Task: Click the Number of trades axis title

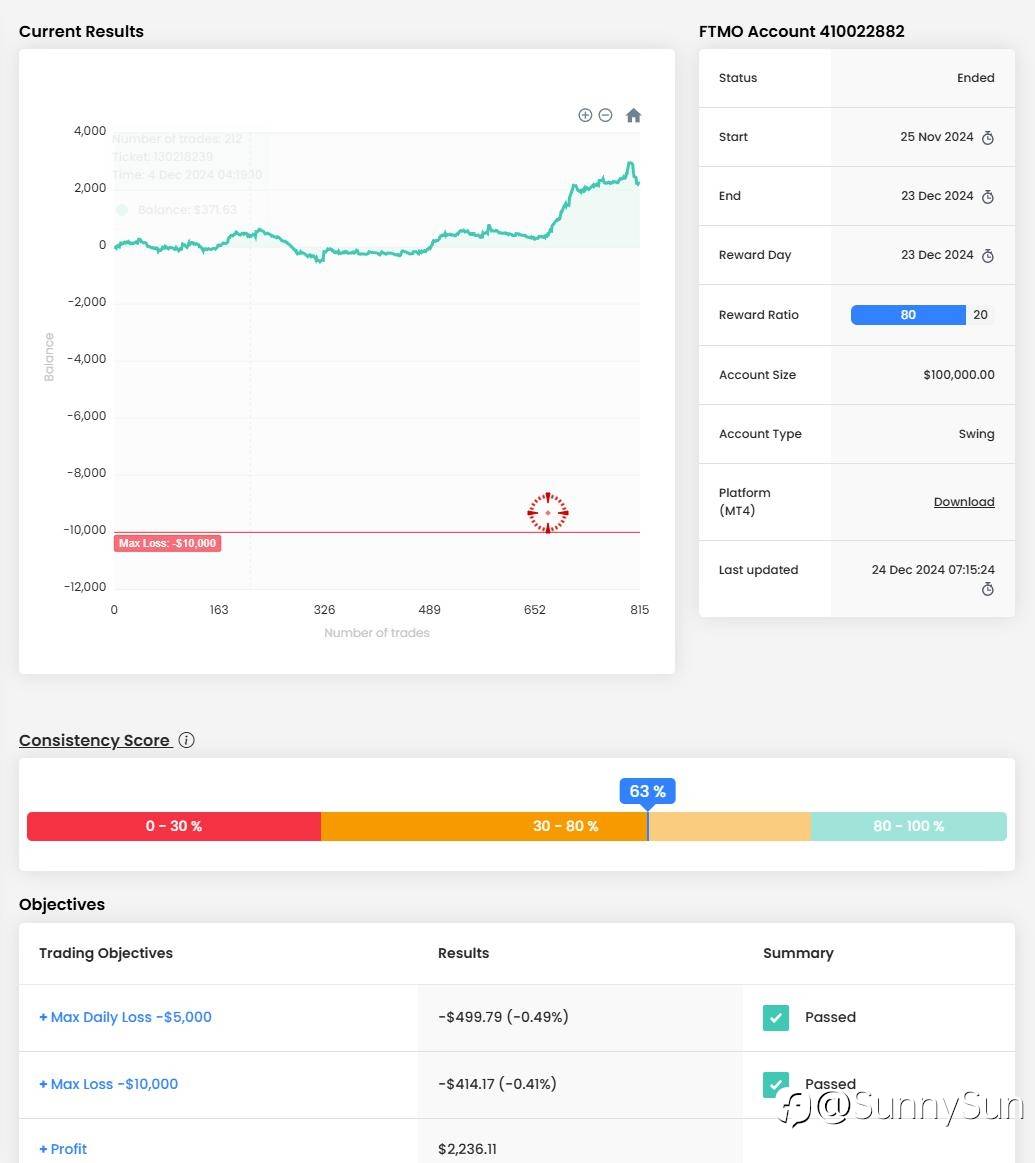Action: [x=377, y=633]
